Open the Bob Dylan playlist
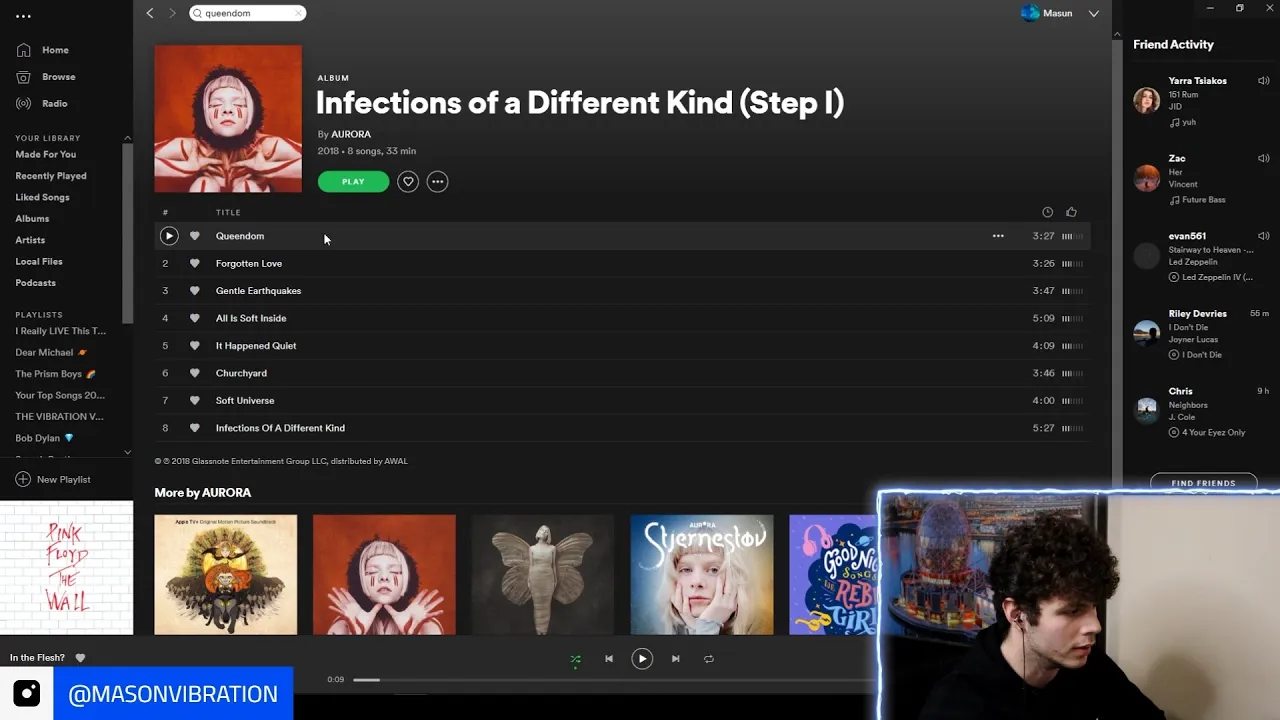The width and height of the screenshot is (1280, 720). 44,438
